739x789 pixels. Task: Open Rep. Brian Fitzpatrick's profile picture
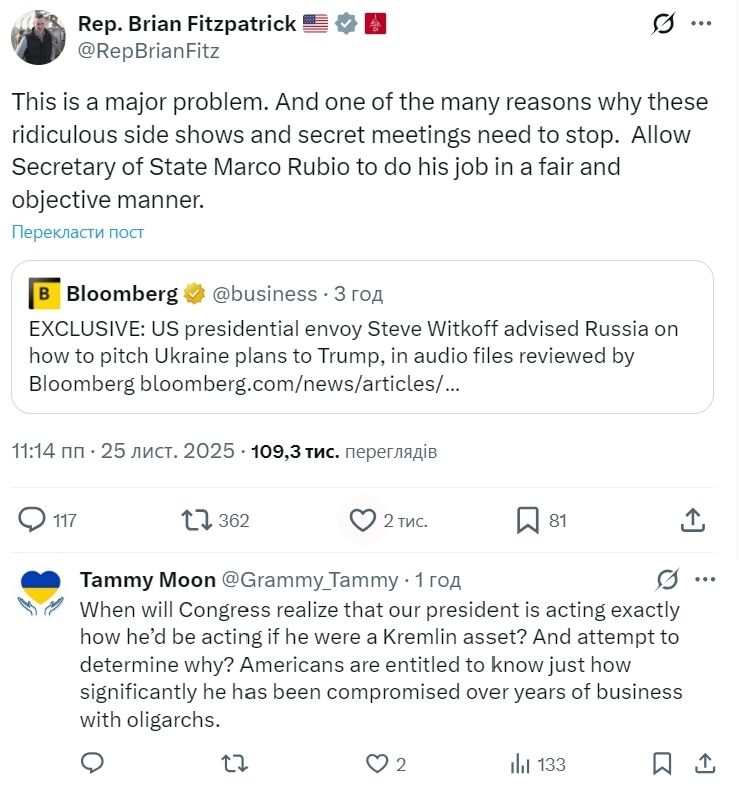[38, 37]
